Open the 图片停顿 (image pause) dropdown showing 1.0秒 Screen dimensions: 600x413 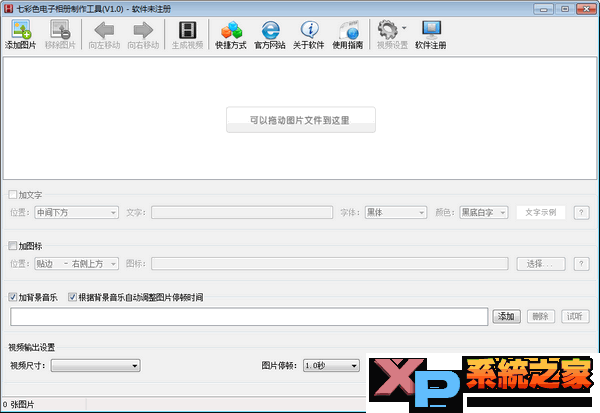point(331,365)
